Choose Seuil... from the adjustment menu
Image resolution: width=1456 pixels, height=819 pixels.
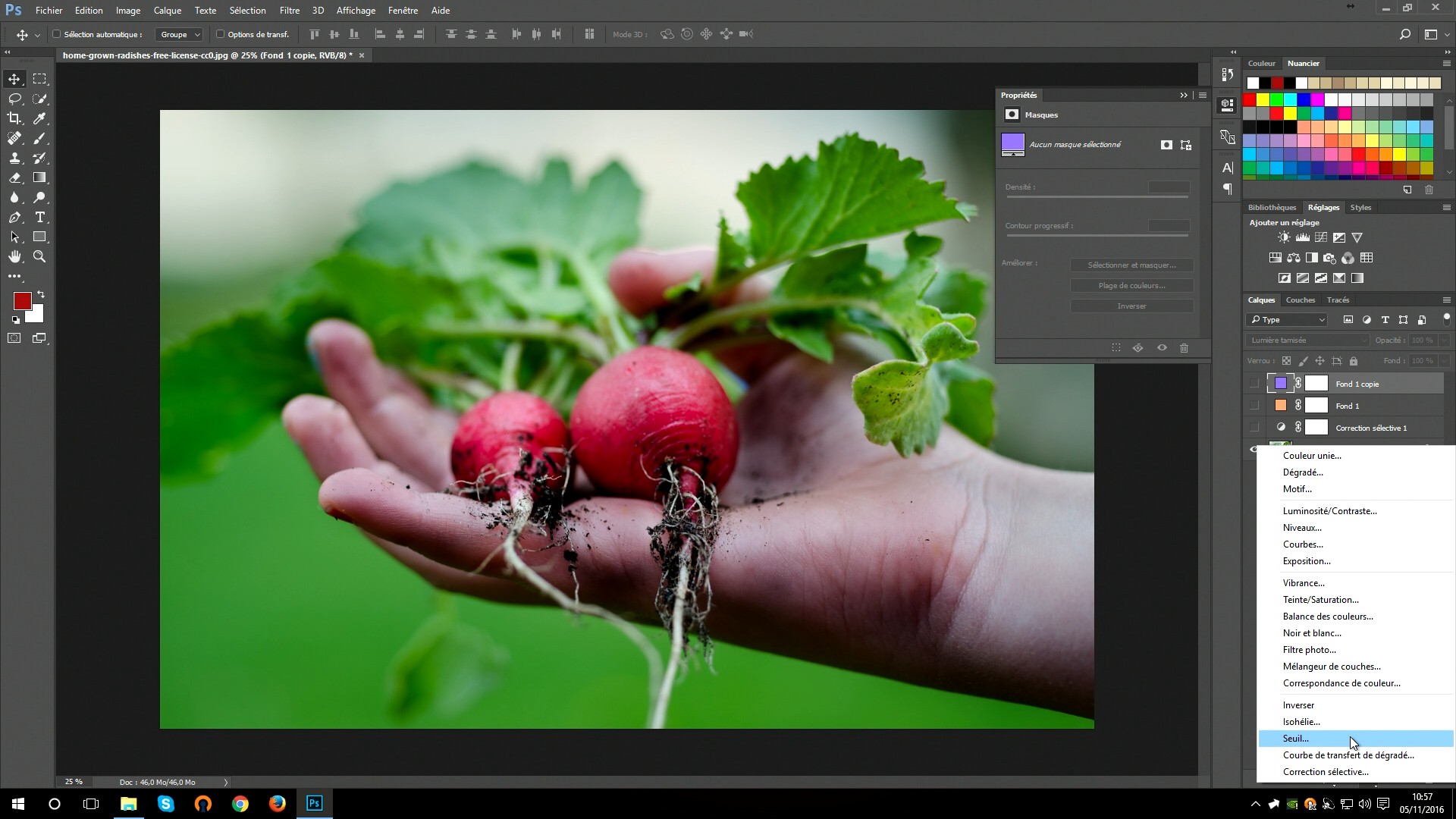tap(1295, 739)
